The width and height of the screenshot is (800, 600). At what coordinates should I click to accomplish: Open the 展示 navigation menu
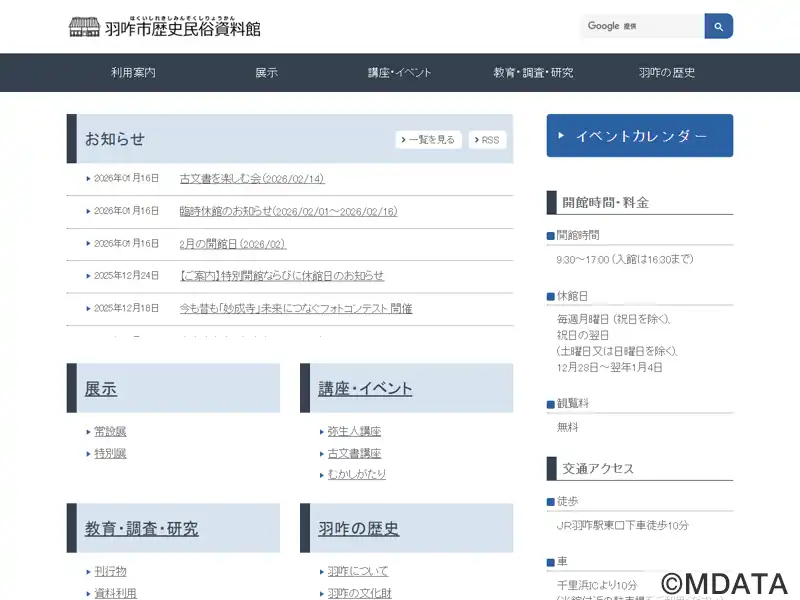coord(266,73)
